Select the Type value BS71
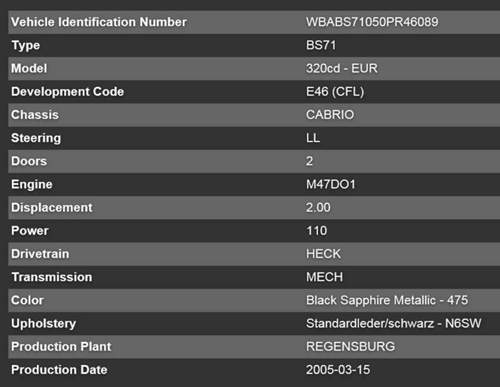Screen dimensions: 500x387 click(x=321, y=45)
